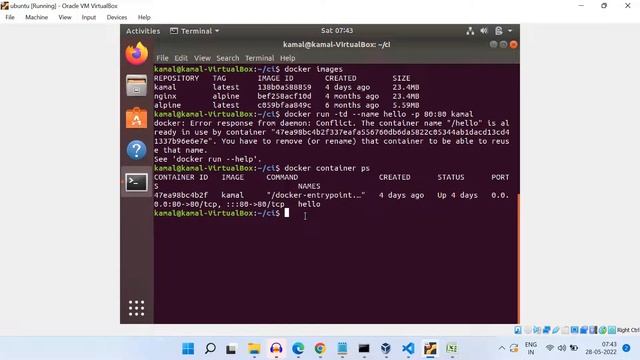Select the Terminal icon in the dock
Viewport: 640px width, 360px height.
pos(136,182)
